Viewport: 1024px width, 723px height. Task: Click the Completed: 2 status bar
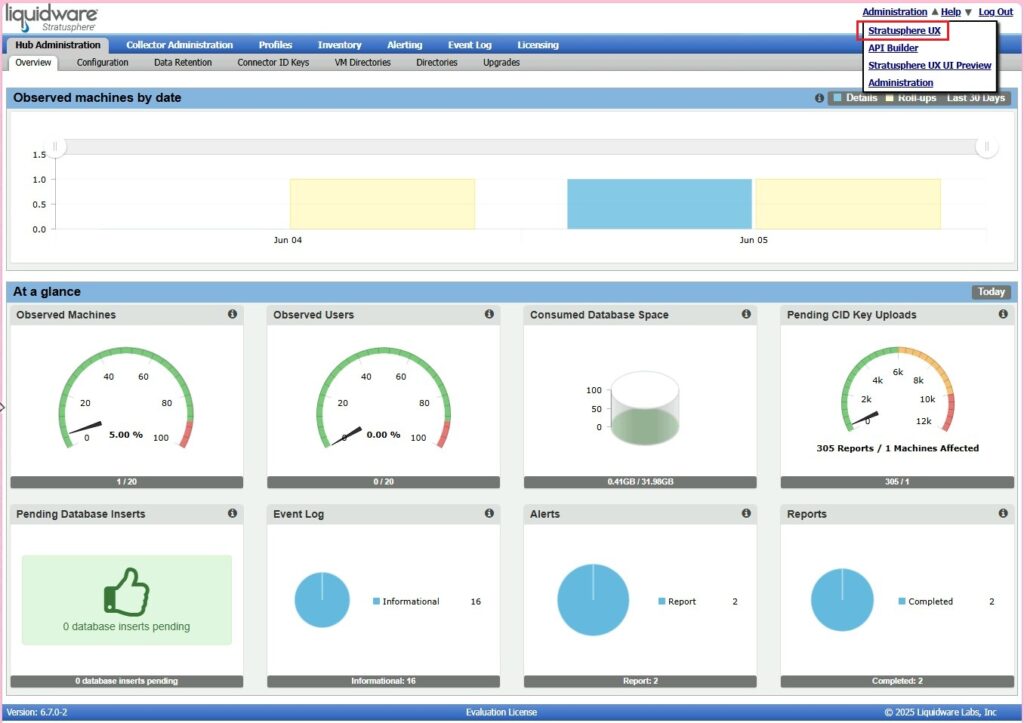(x=897, y=681)
